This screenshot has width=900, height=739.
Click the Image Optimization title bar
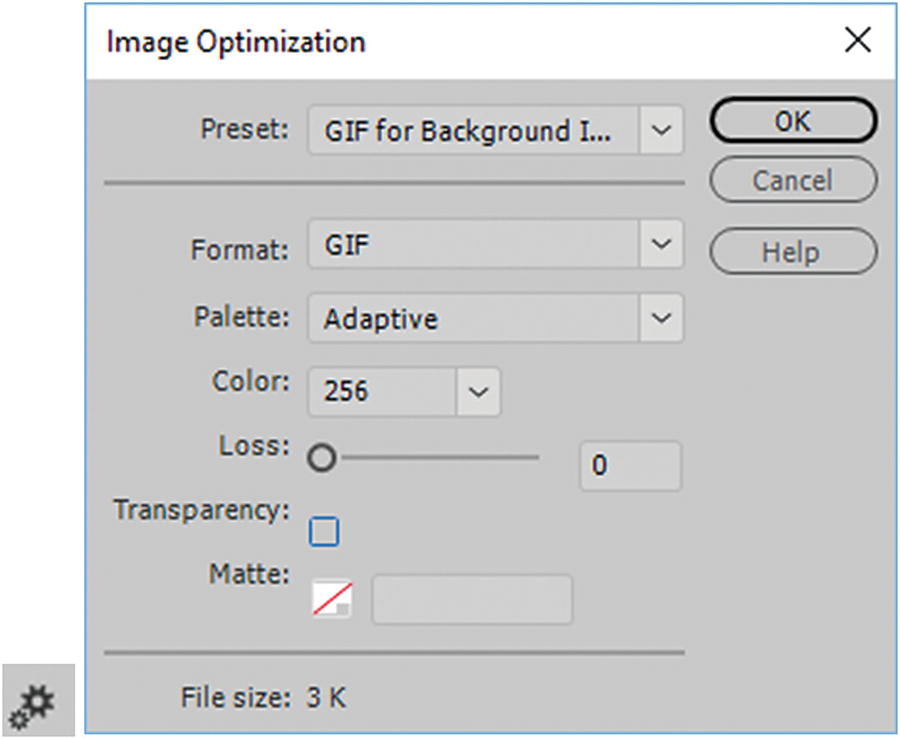point(235,42)
